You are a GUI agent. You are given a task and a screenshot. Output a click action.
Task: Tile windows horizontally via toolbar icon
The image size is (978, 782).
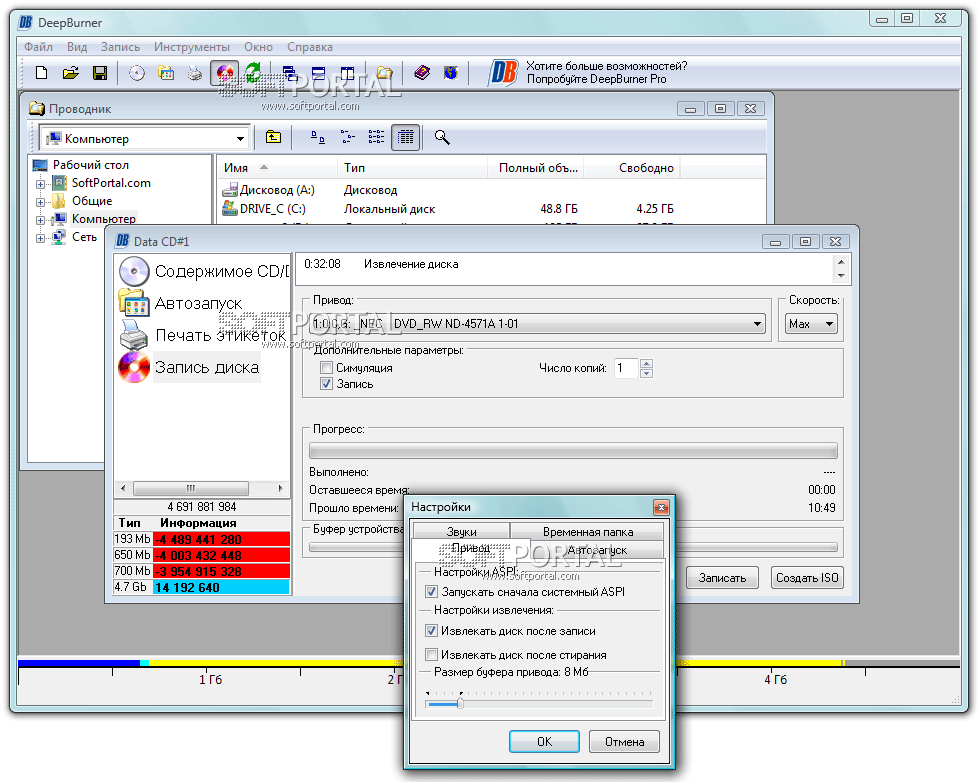(x=319, y=73)
